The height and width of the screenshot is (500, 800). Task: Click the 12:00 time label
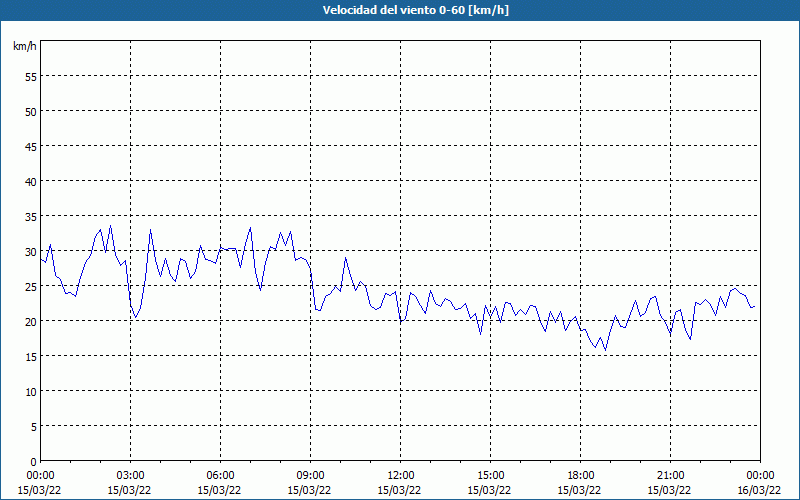[401, 476]
